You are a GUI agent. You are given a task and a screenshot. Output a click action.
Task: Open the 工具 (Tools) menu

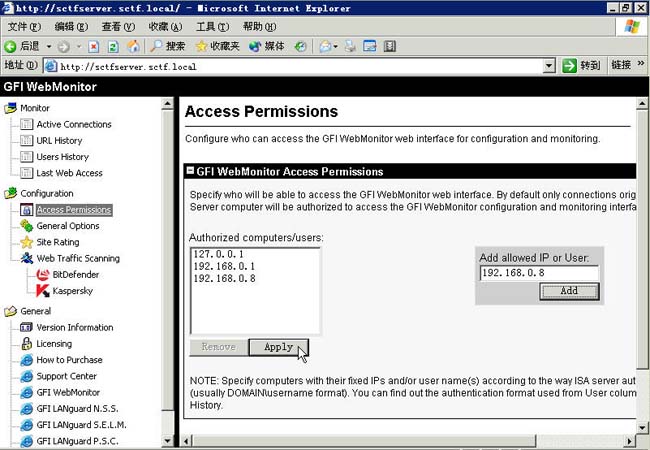pos(212,27)
